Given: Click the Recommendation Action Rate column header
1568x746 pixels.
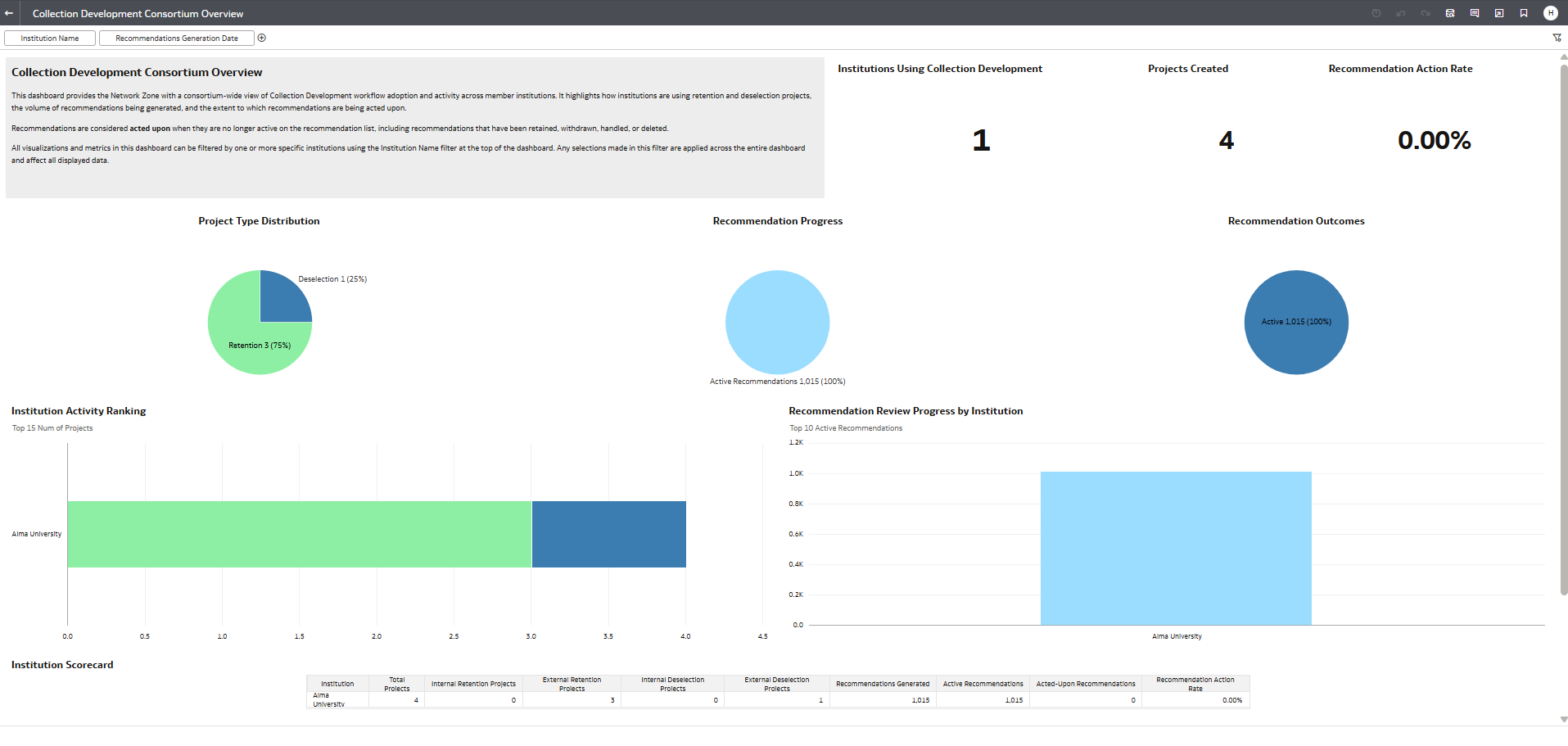Looking at the screenshot, I should click(1195, 684).
